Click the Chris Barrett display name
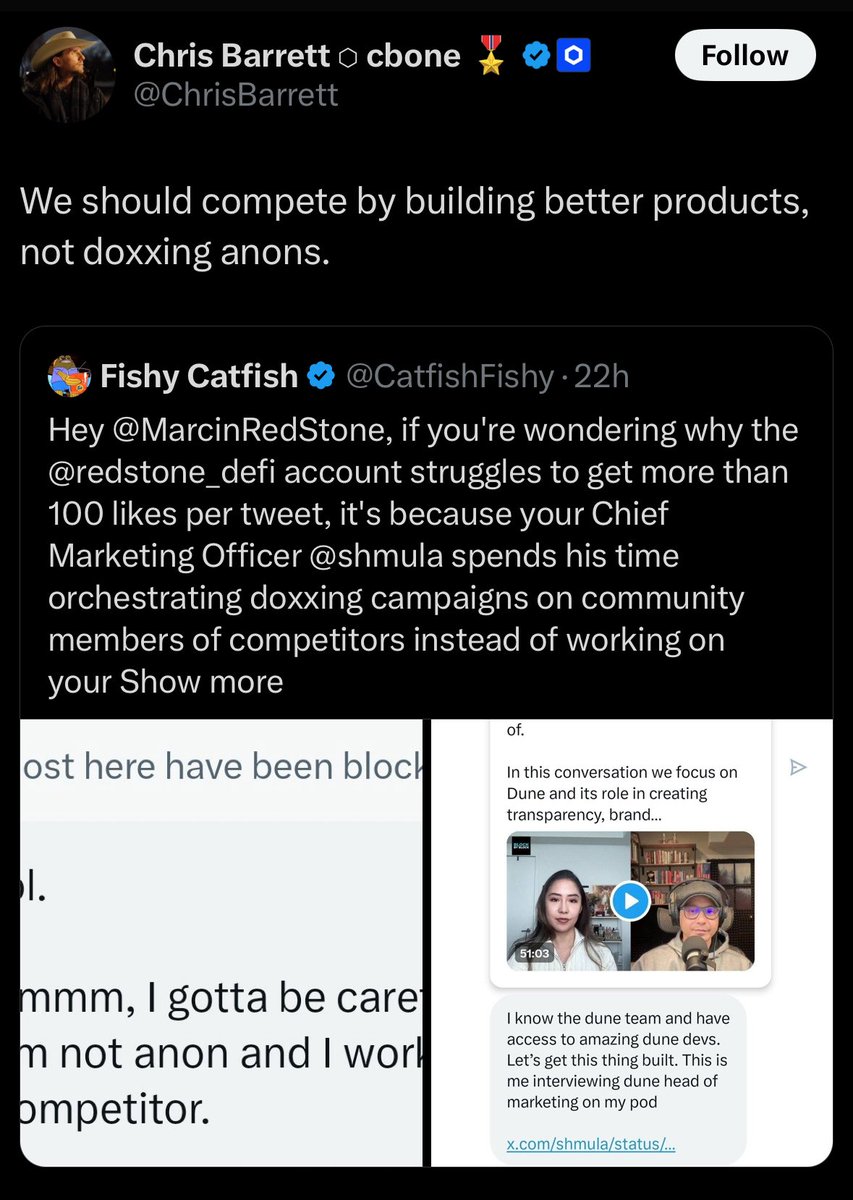The height and width of the screenshot is (1200, 853). tap(230, 56)
